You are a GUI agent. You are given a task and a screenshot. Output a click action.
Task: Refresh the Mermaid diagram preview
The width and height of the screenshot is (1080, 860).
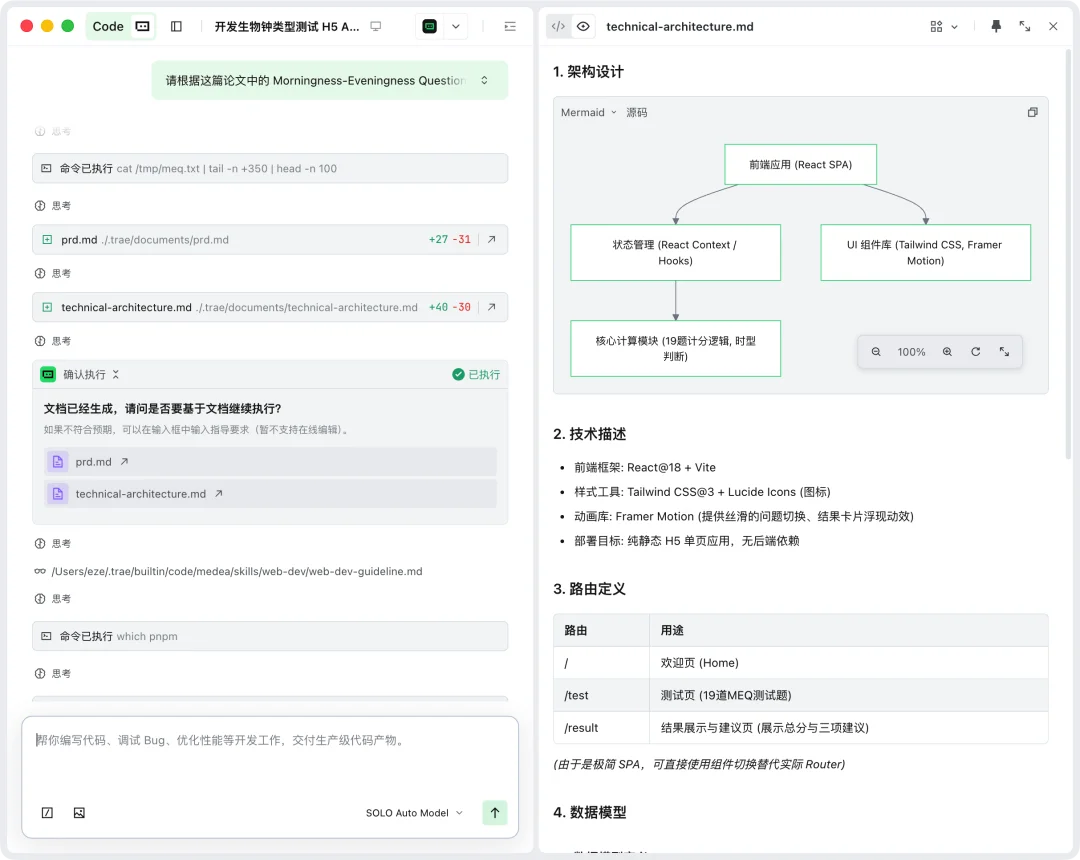975,351
